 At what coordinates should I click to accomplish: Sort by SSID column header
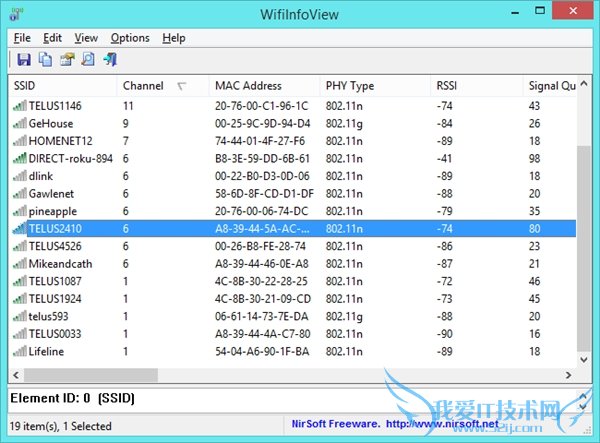(63, 86)
